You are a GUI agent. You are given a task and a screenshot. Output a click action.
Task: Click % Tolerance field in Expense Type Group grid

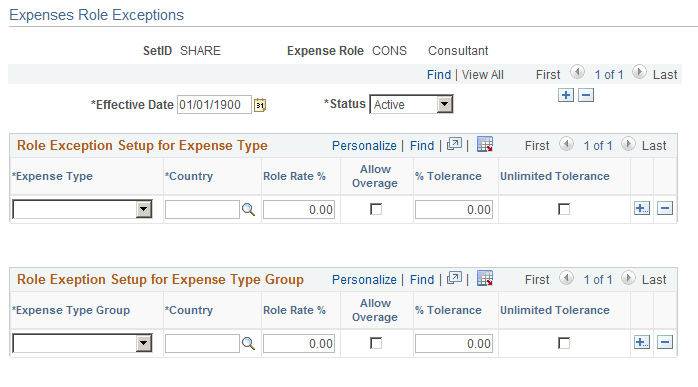coord(454,343)
